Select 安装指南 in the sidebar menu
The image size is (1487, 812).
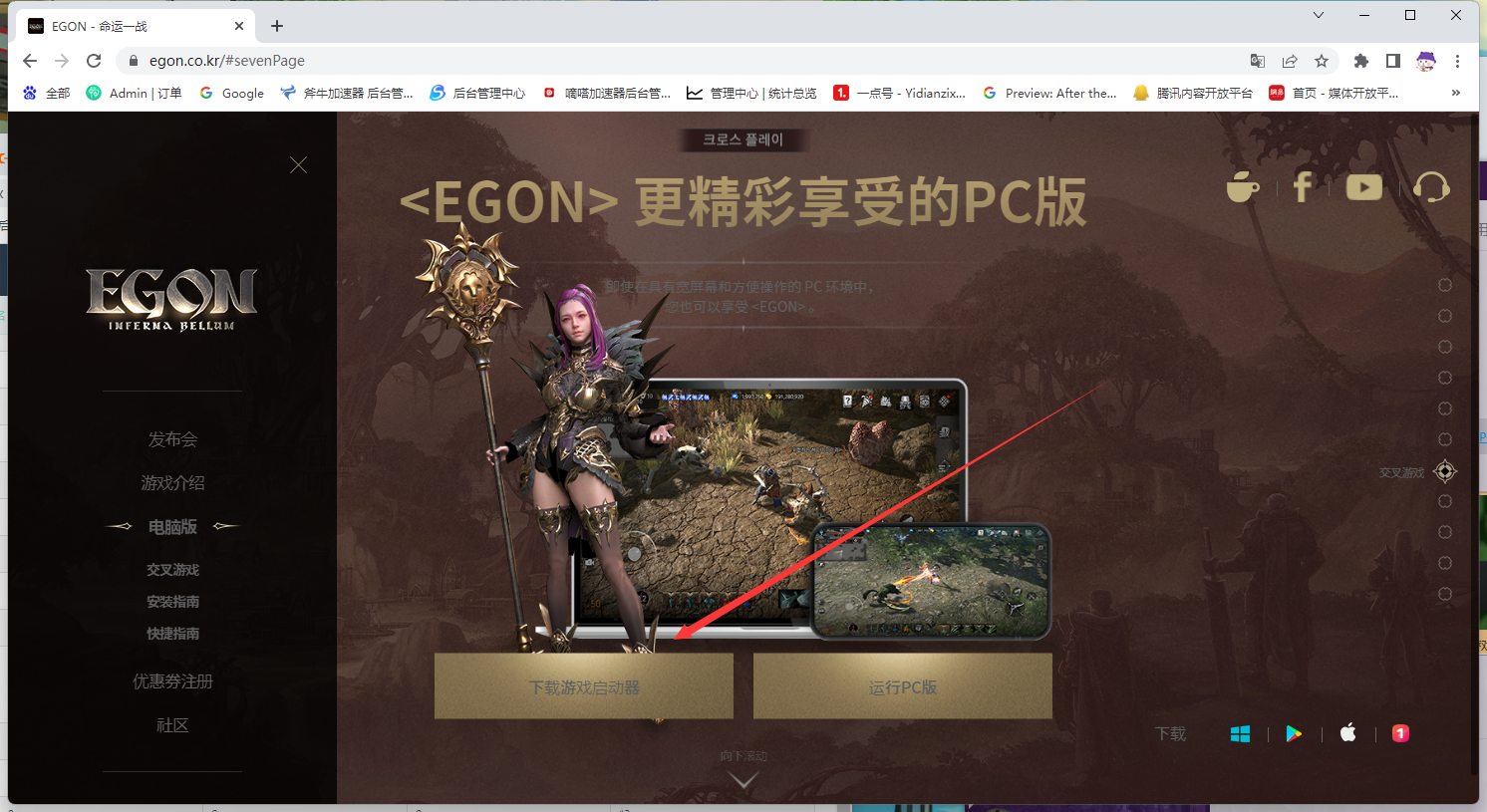(172, 602)
